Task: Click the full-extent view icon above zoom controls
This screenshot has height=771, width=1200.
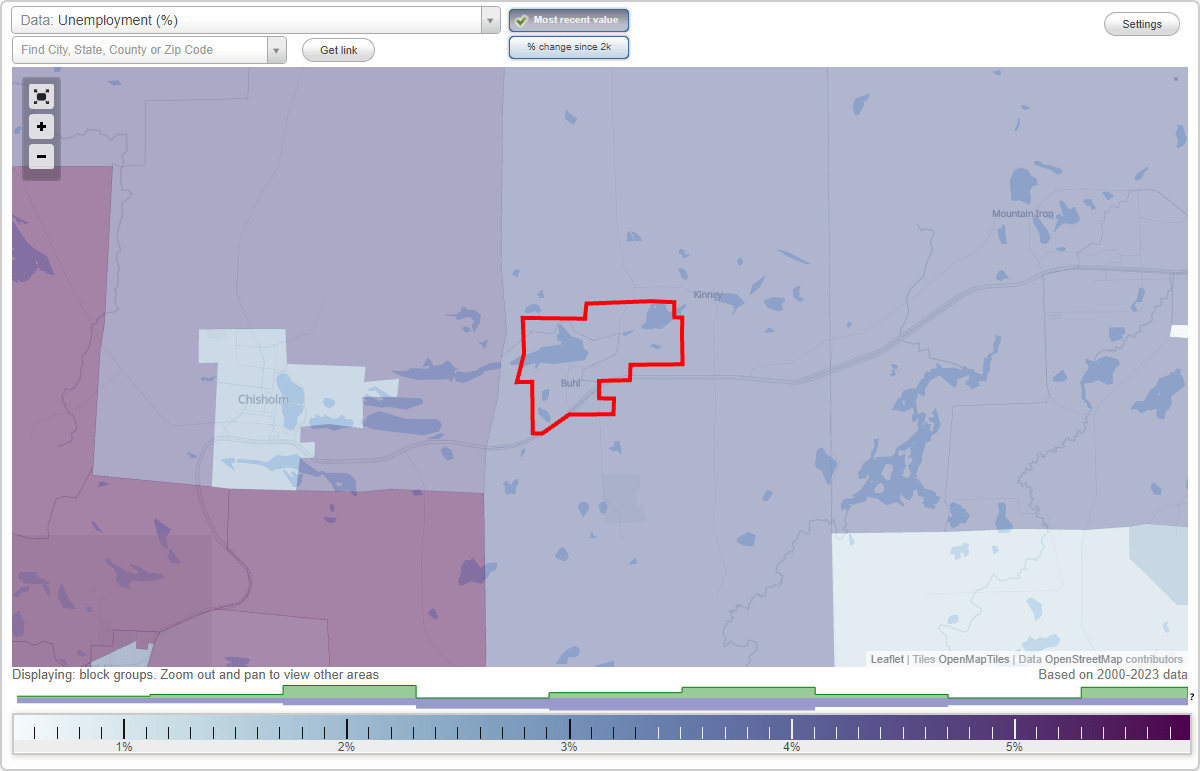Action: [41, 97]
